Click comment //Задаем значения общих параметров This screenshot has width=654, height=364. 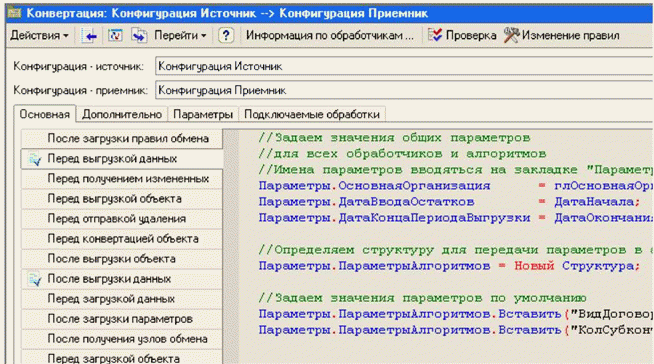point(394,138)
